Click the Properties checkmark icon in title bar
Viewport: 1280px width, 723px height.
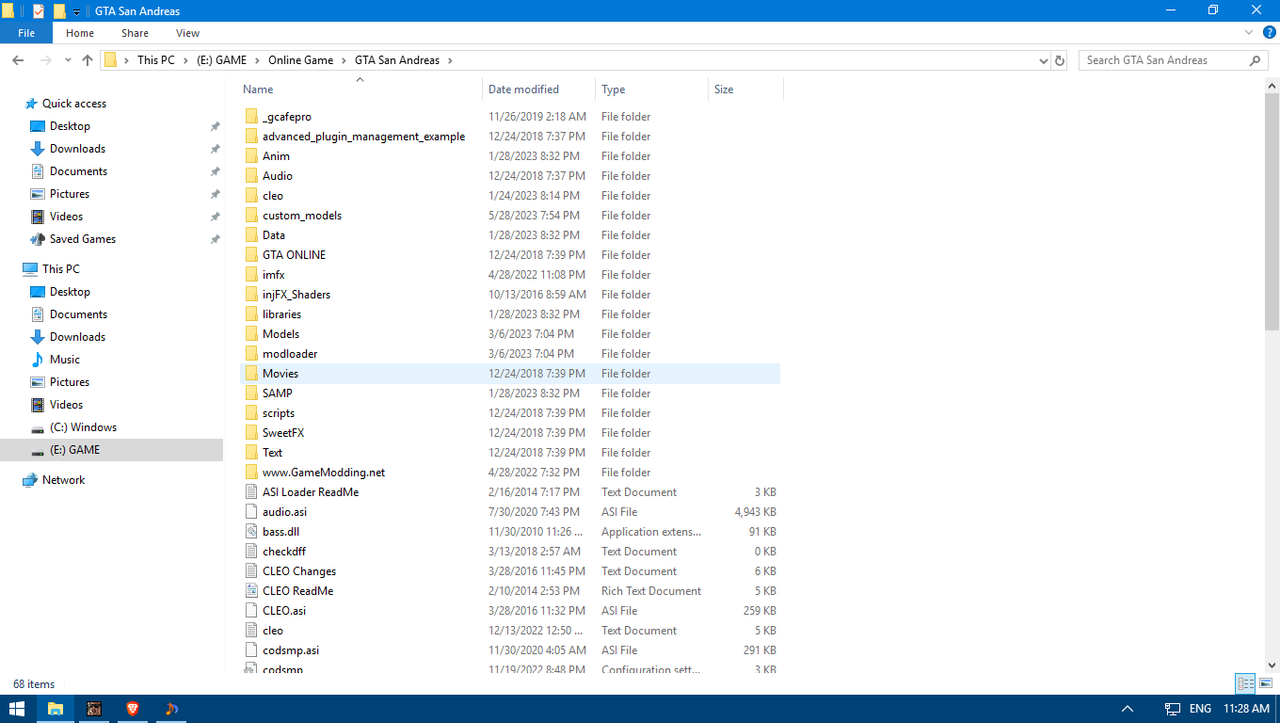point(39,10)
